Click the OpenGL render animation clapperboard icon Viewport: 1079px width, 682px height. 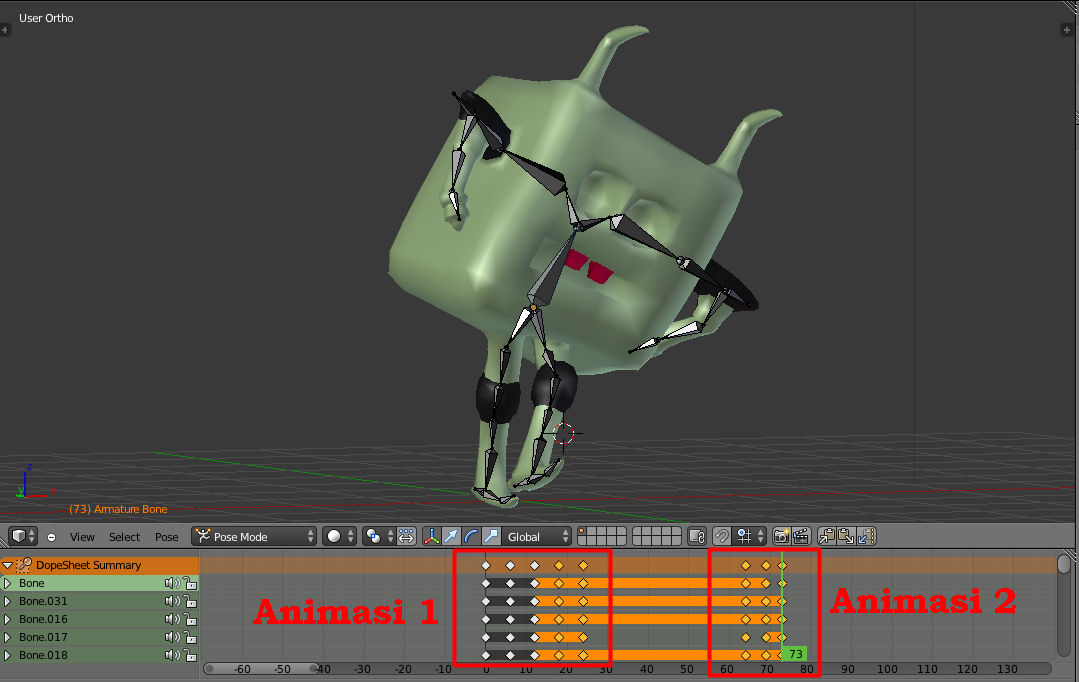[801, 536]
